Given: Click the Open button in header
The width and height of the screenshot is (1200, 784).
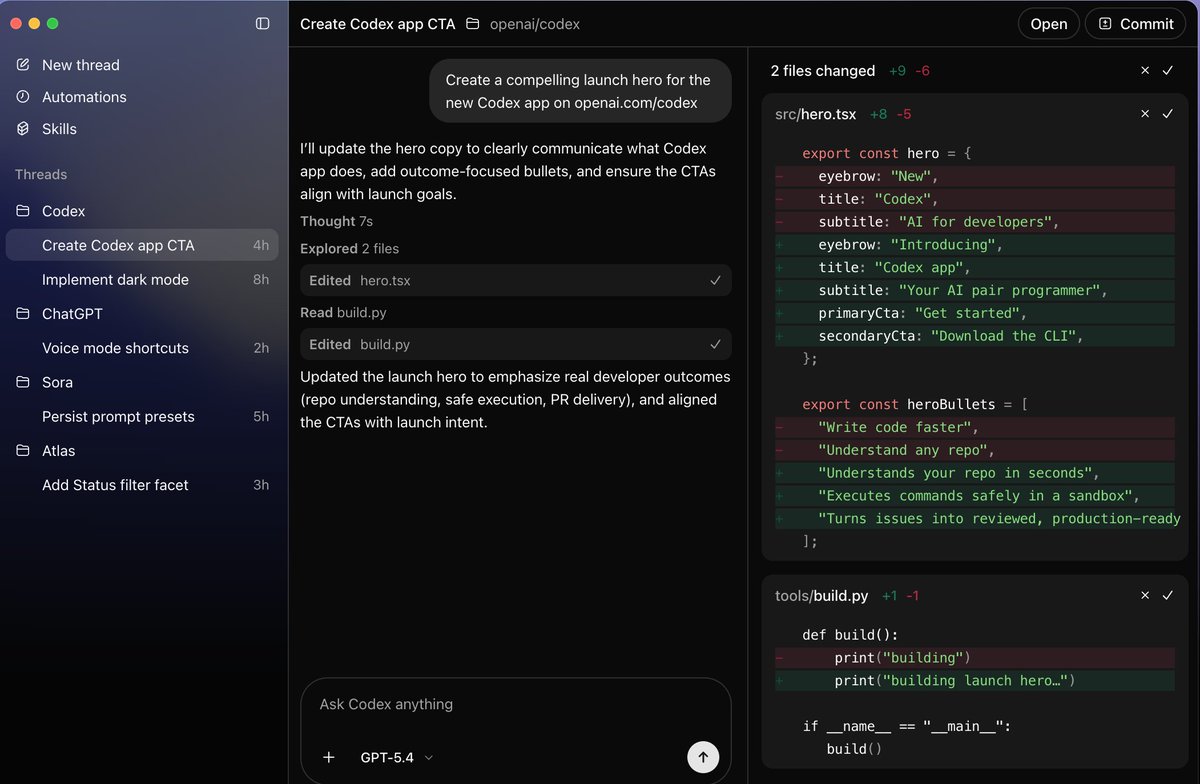Looking at the screenshot, I should (1049, 24).
